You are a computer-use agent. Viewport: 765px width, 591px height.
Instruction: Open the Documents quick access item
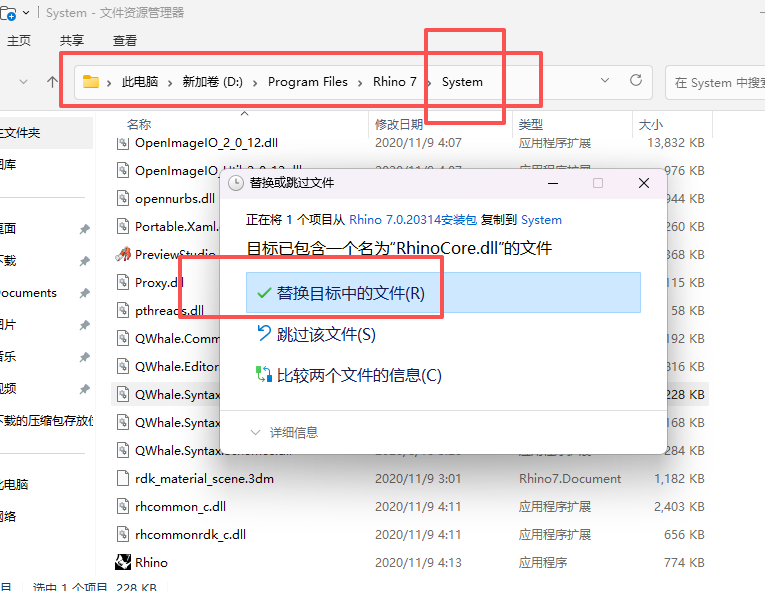coord(28,293)
